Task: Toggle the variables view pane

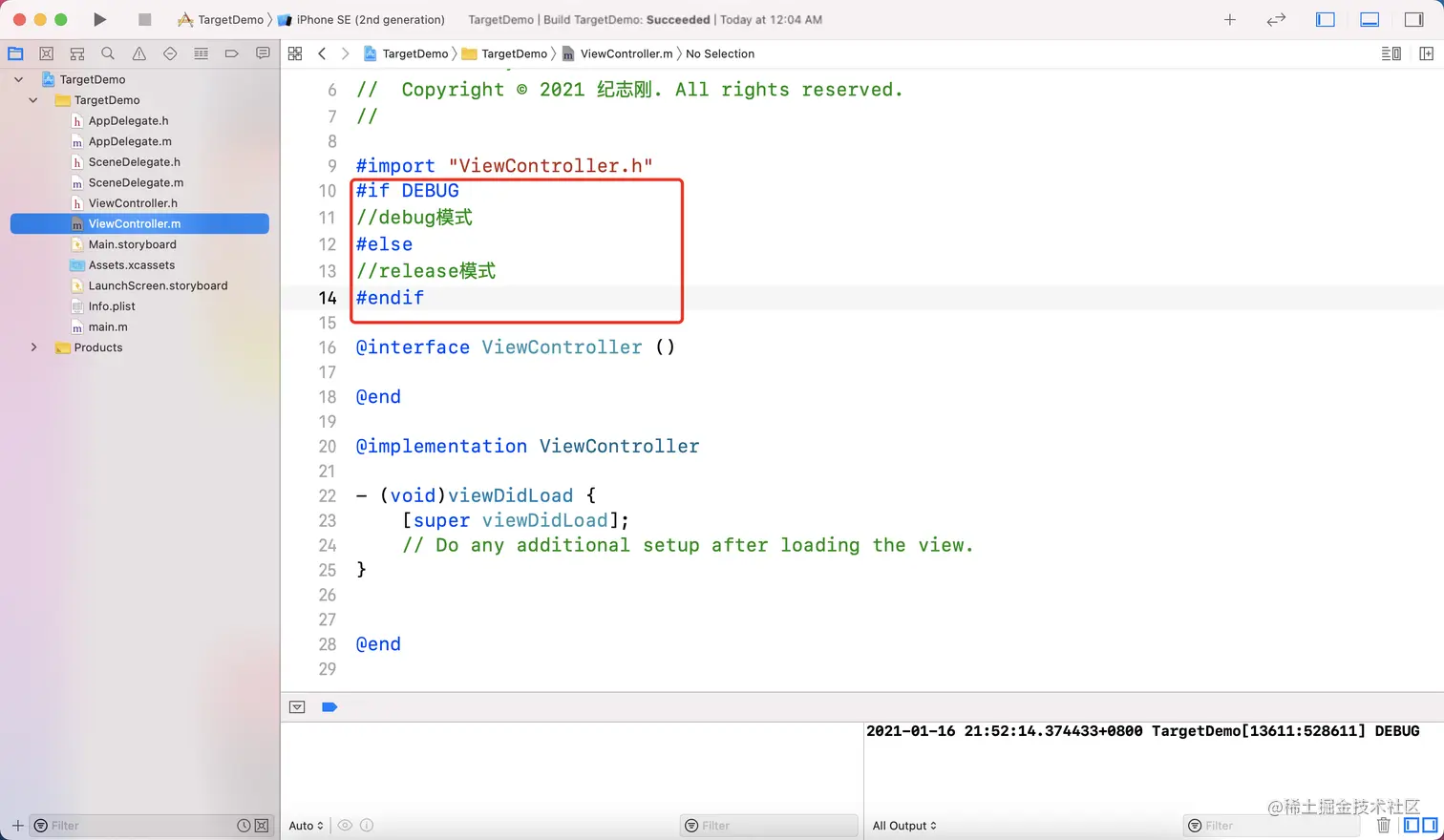Action: tap(1411, 826)
